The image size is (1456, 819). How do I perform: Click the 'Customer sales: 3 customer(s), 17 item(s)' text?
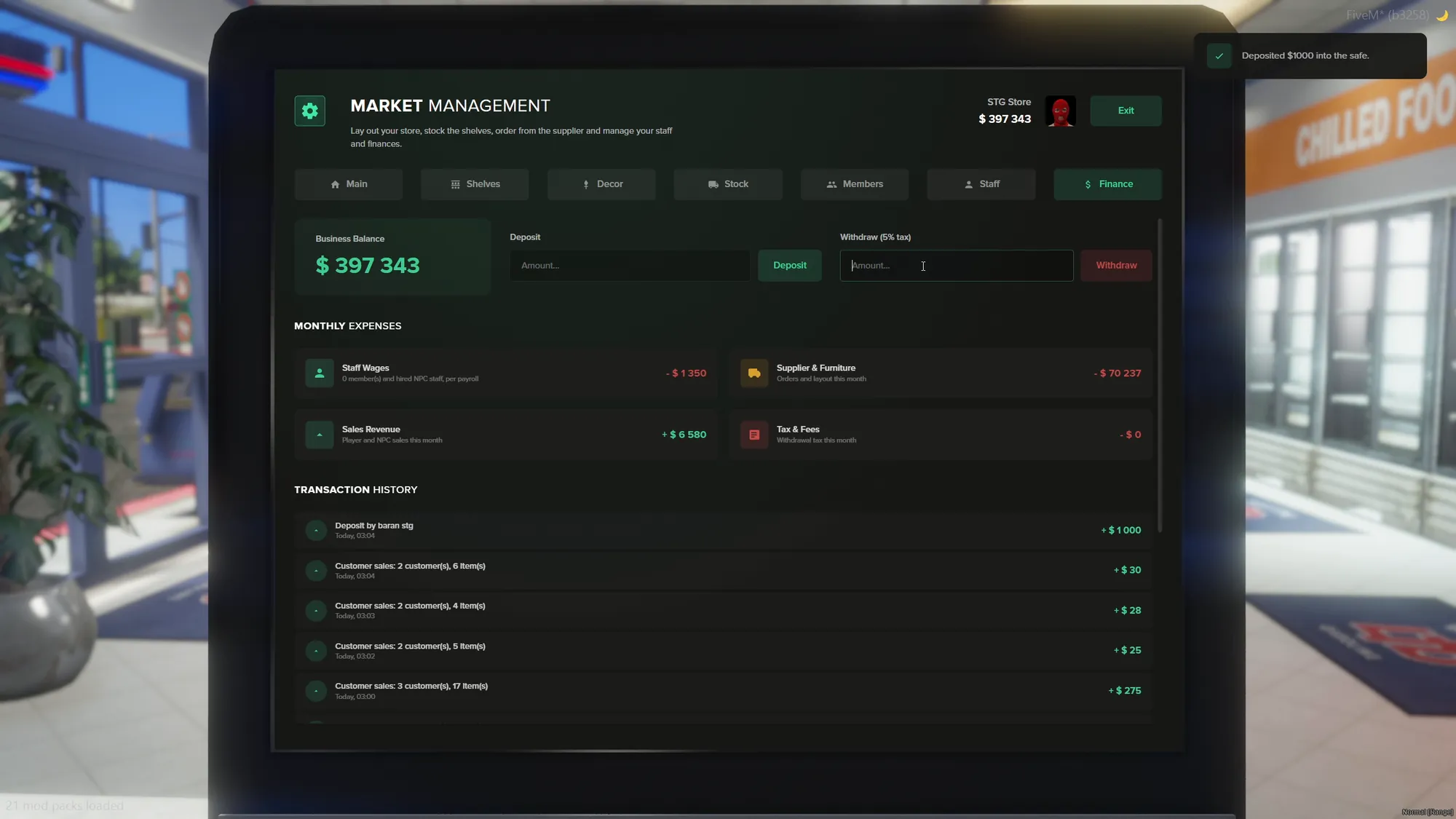tap(411, 687)
